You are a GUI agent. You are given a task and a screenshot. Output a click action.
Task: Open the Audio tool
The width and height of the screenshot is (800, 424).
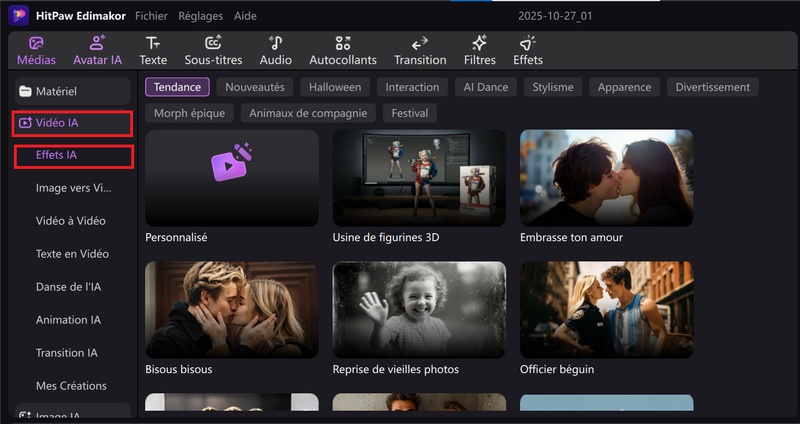276,43
